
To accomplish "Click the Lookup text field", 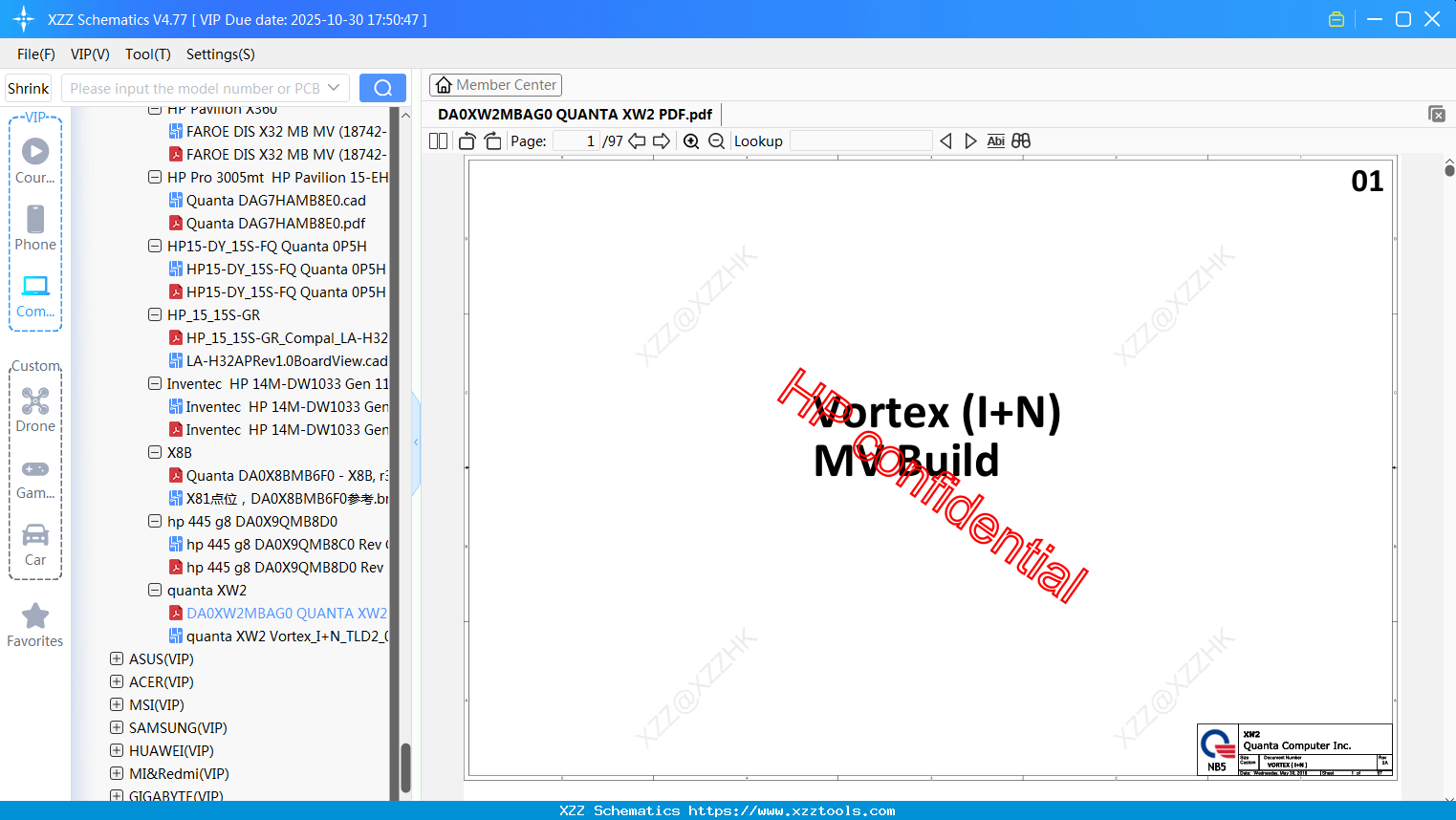I will (x=860, y=141).
